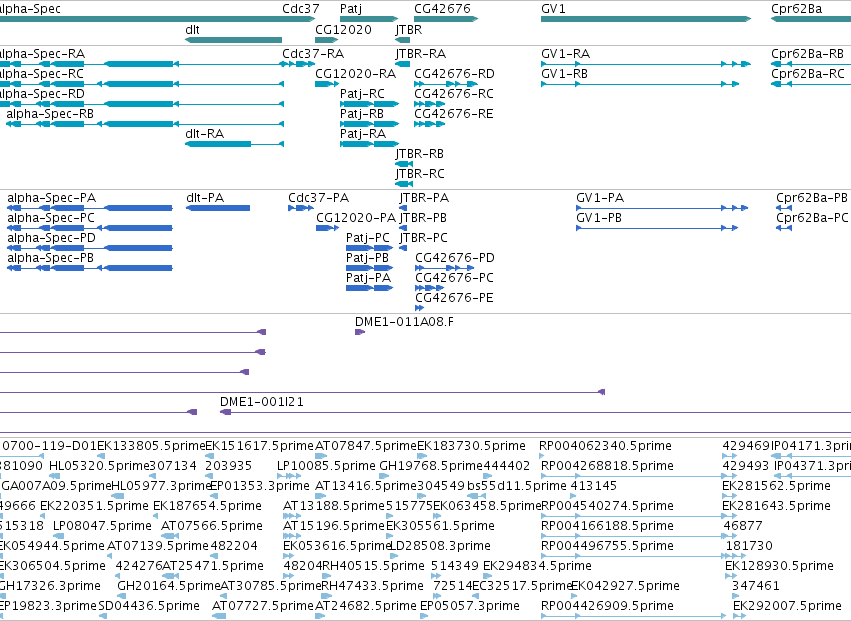Select protein alpha-Spec-PA label
This screenshot has width=851, height=621.
52,198
